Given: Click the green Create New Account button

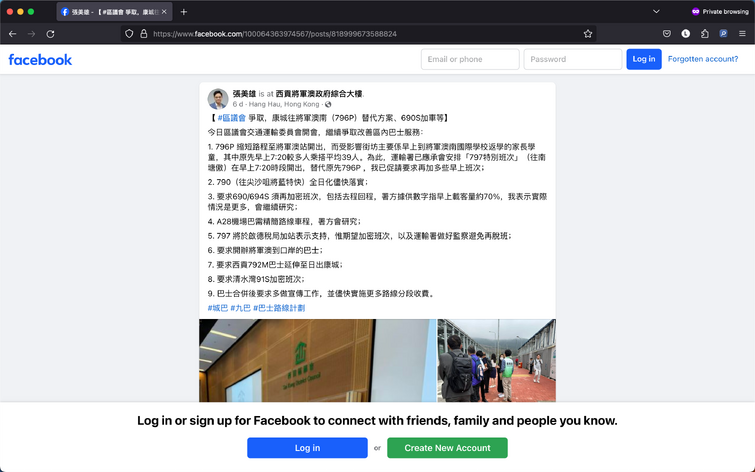Looking at the screenshot, I should pyautogui.click(x=447, y=448).
